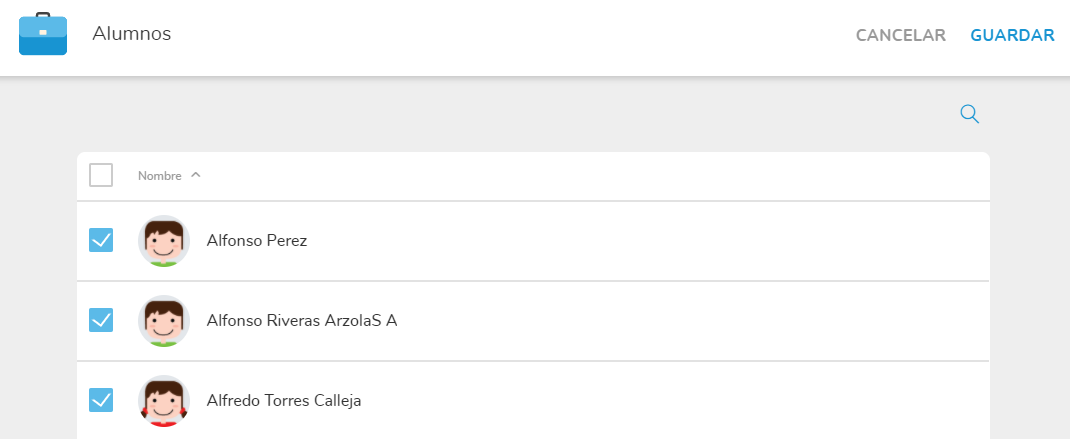Select the Alfonso Perez name text

(x=256, y=241)
